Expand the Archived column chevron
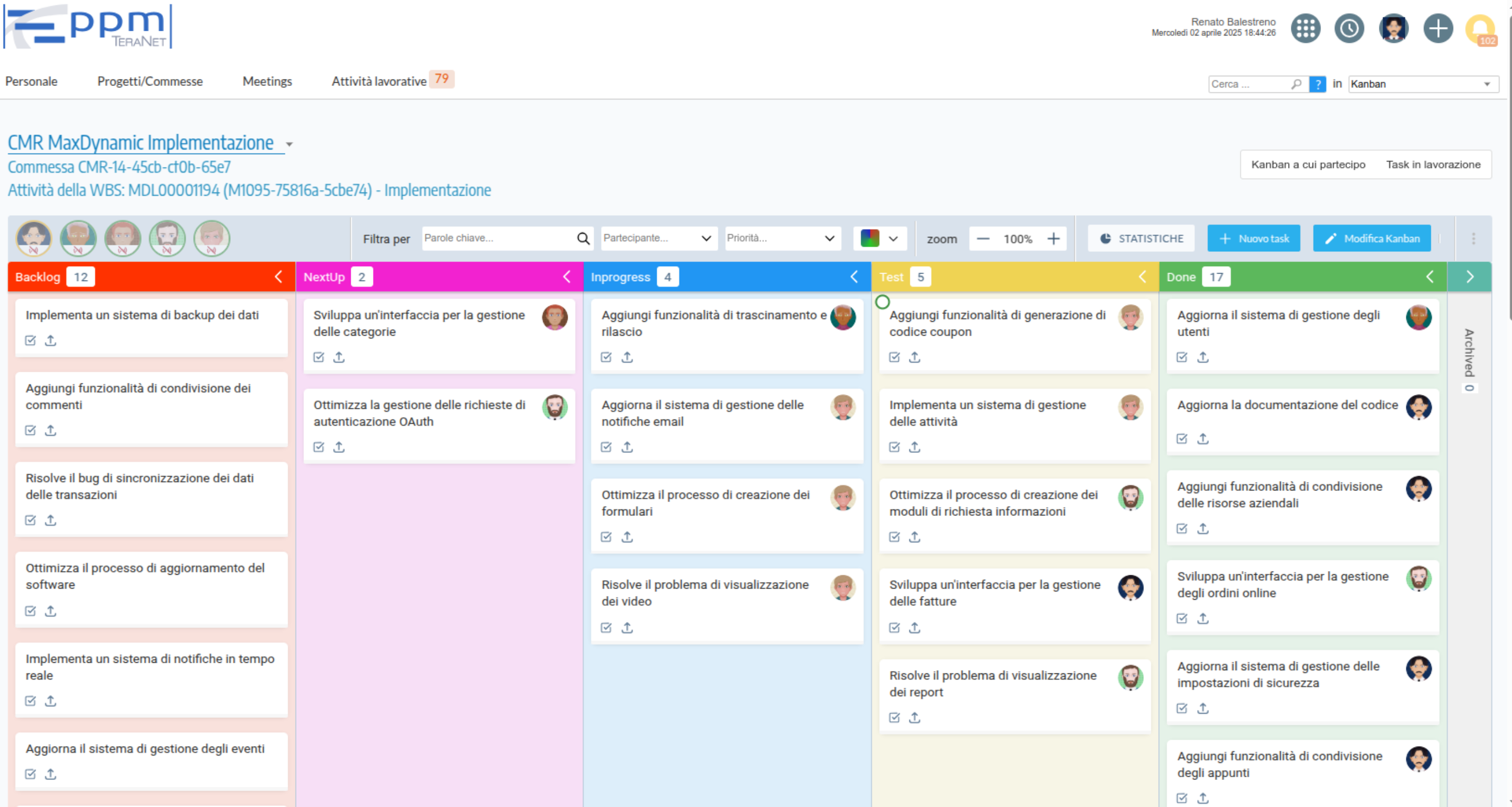The height and width of the screenshot is (807, 1512). (x=1469, y=276)
